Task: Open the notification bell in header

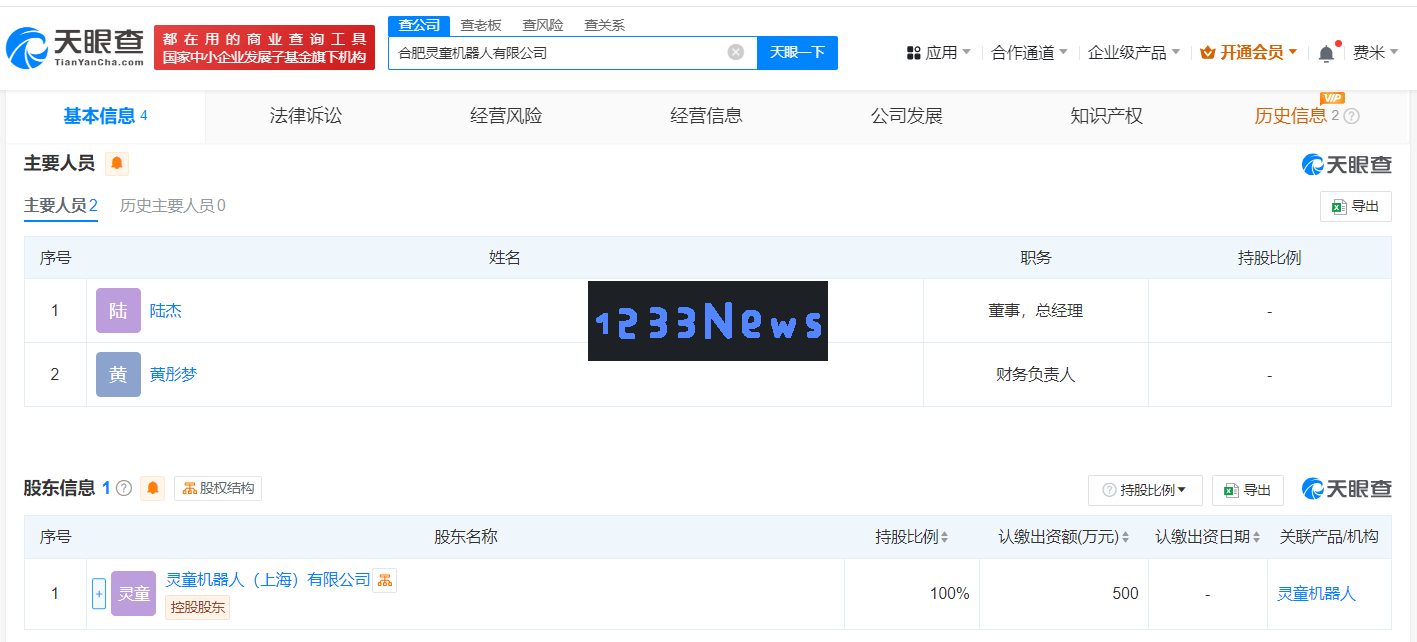Action: [x=1326, y=53]
